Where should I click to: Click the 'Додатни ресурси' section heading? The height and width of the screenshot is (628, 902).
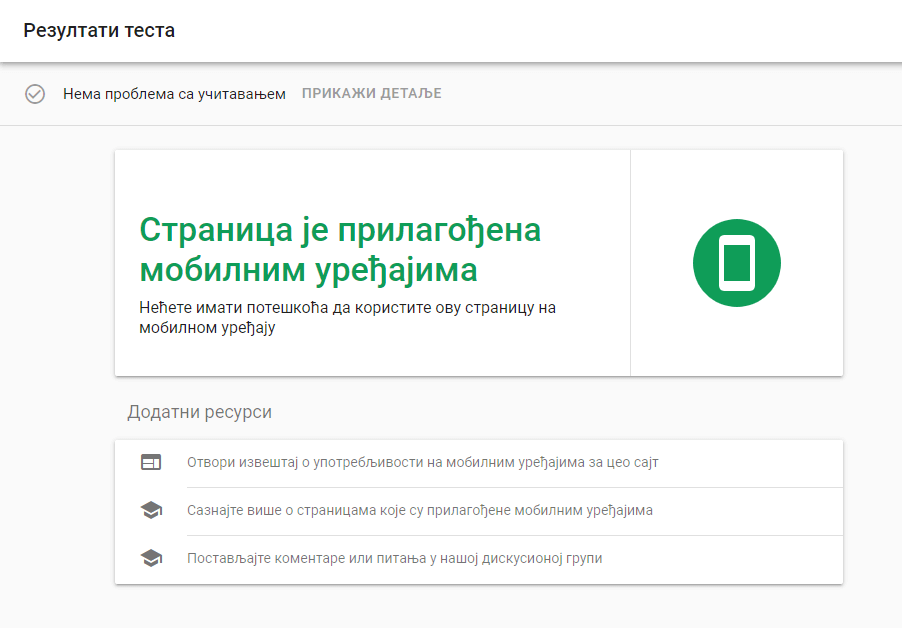click(200, 412)
